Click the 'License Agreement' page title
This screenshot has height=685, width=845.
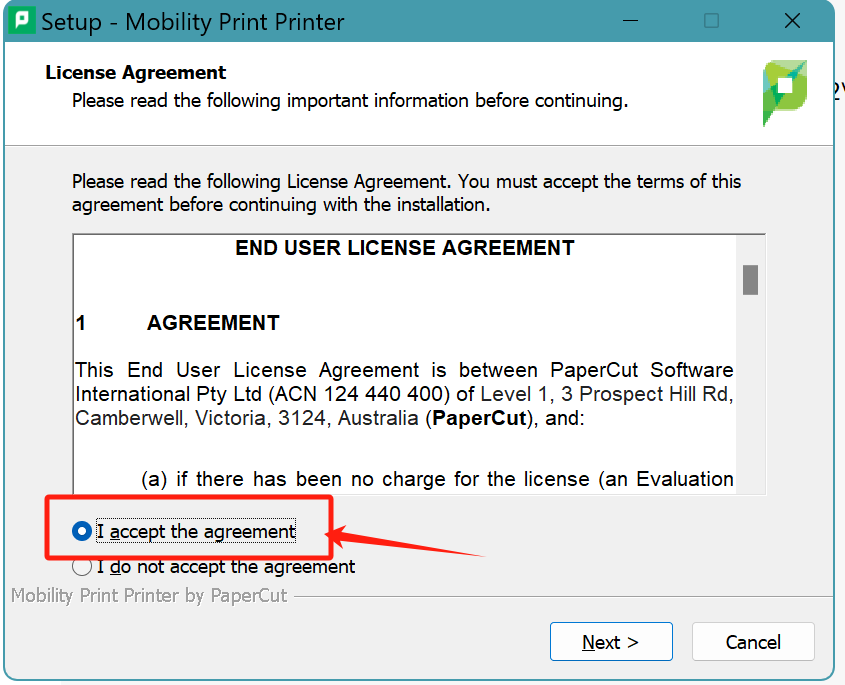pyautogui.click(x=136, y=72)
